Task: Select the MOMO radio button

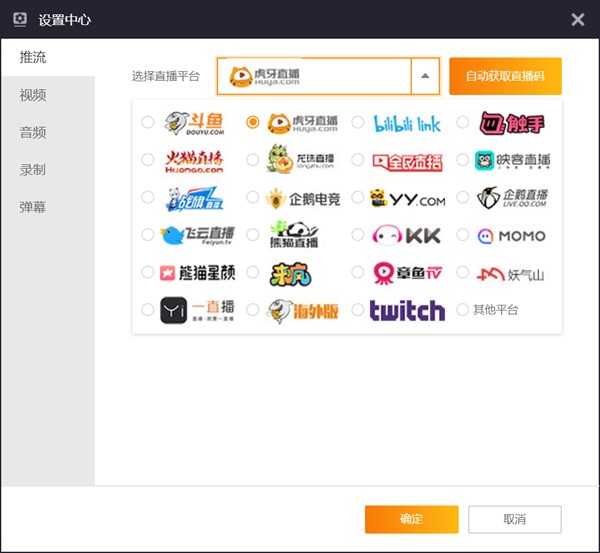Action: (463, 235)
